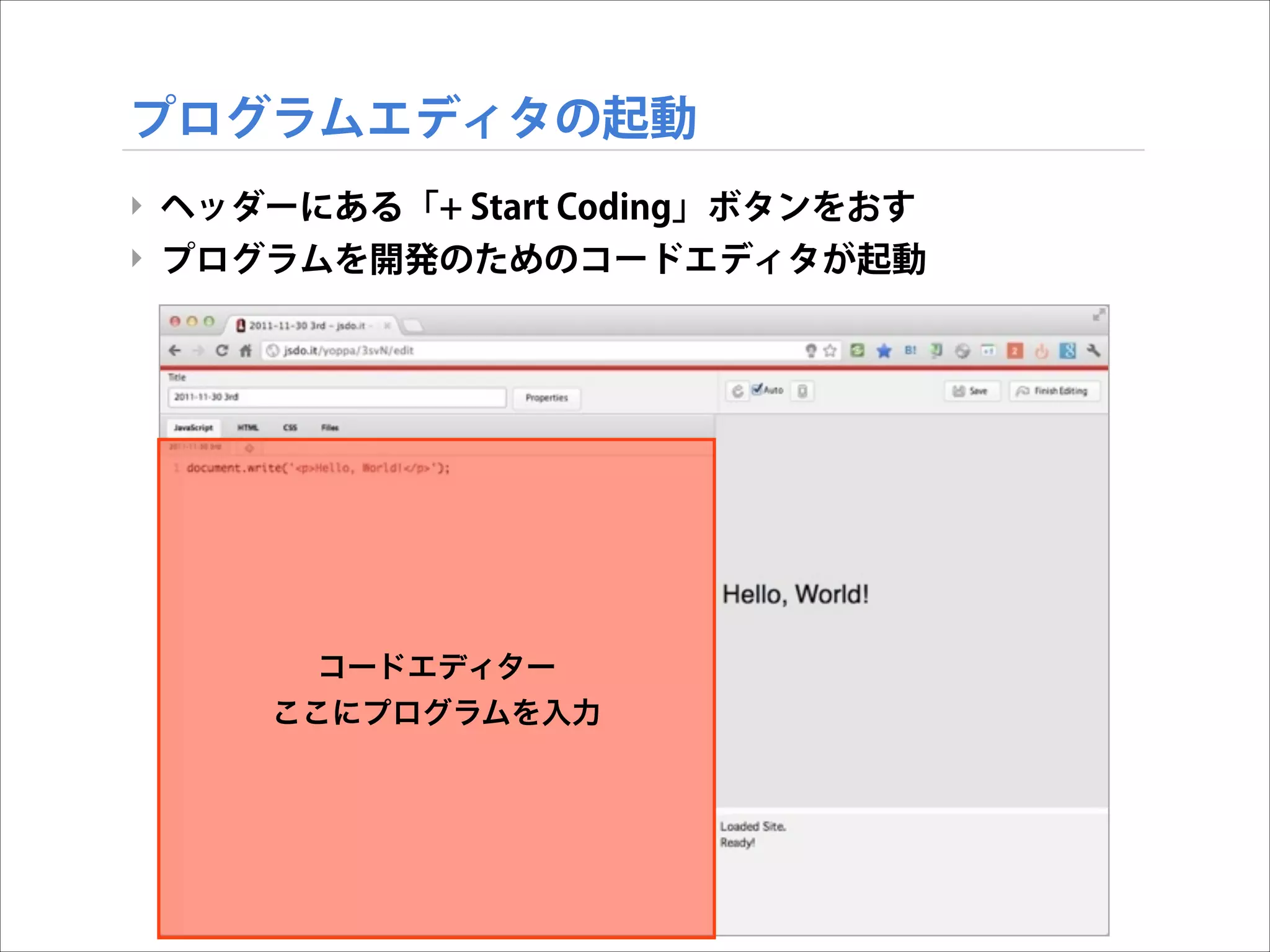This screenshot has height=952, width=1270.
Task: Click the grey globe extension icon
Action: [x=962, y=351]
